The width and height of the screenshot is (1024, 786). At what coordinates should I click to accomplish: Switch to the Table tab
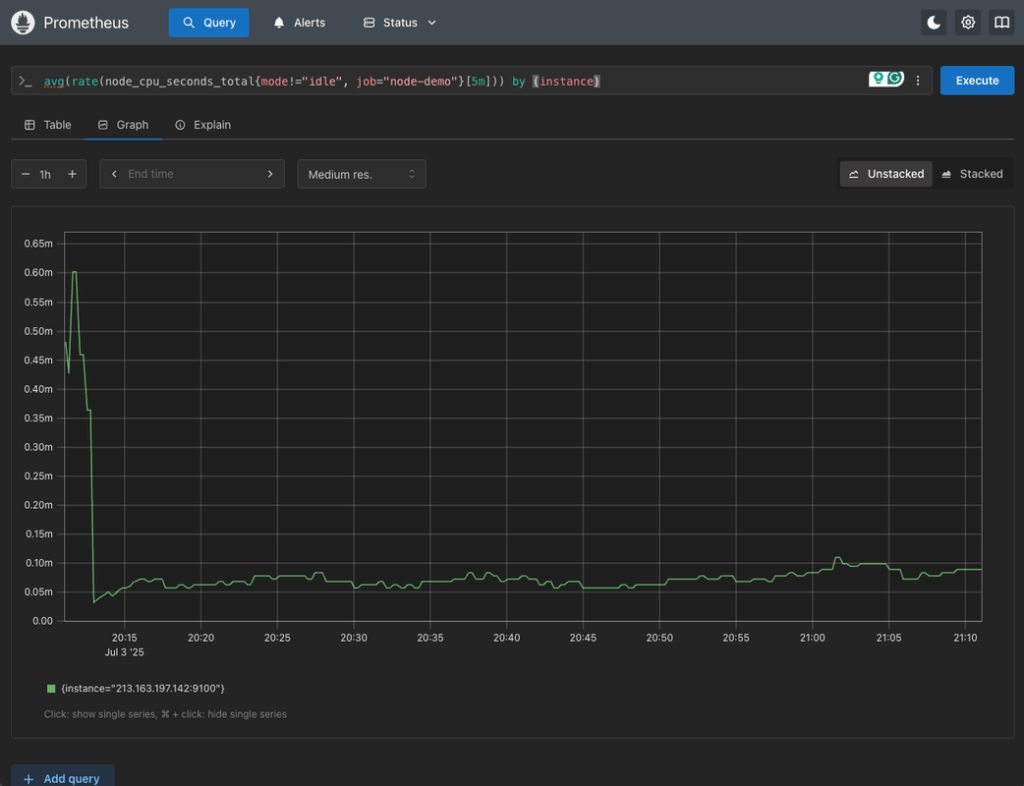click(46, 125)
